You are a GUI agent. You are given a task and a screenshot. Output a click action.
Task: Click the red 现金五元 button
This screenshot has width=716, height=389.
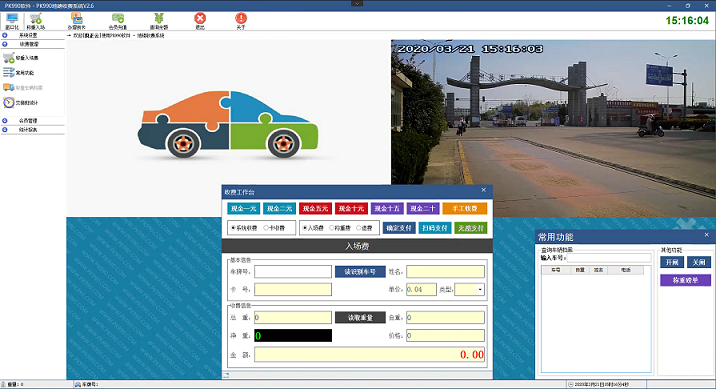316,209
